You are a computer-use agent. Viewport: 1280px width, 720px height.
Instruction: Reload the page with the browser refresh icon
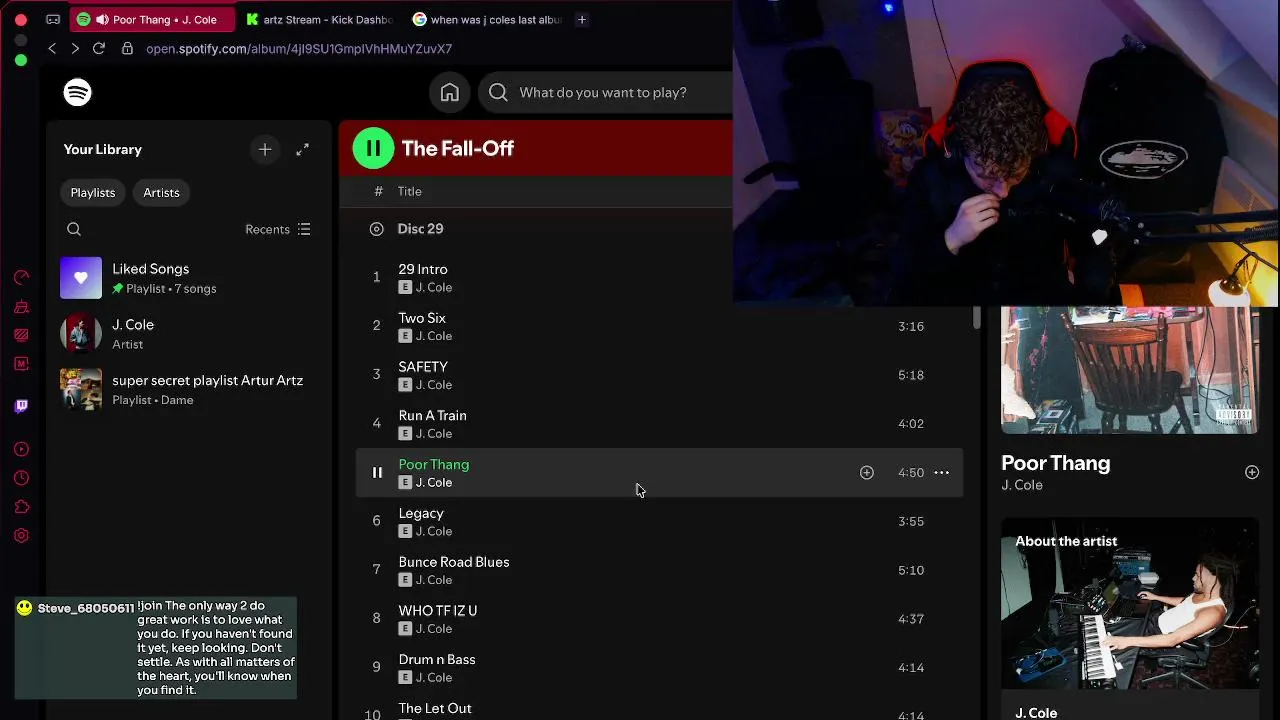click(99, 48)
